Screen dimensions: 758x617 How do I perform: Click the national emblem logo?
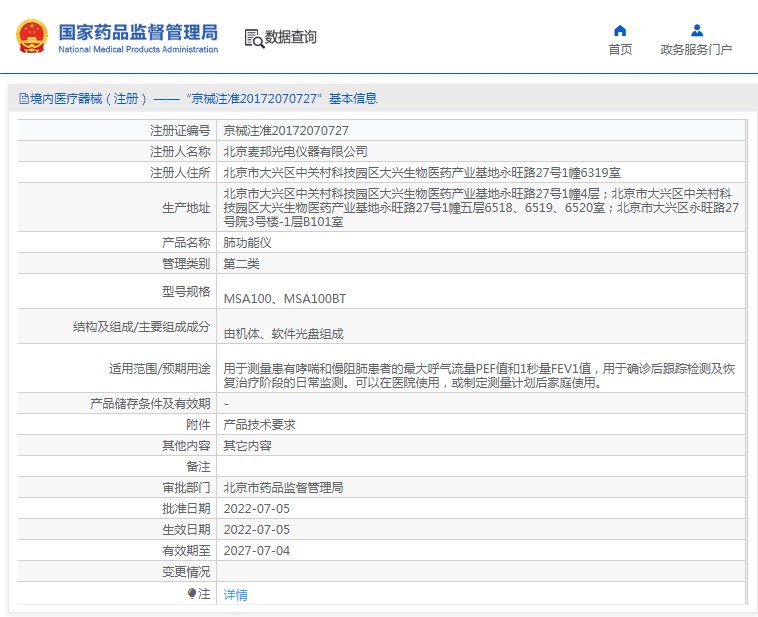pos(31,37)
